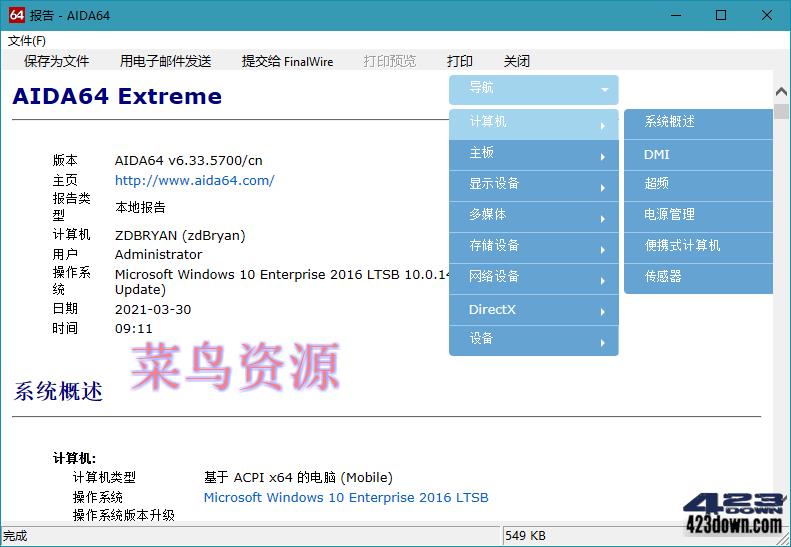Viewport: 791px width, 547px height.
Task: Click the Administrator user value
Action: (x=158, y=255)
